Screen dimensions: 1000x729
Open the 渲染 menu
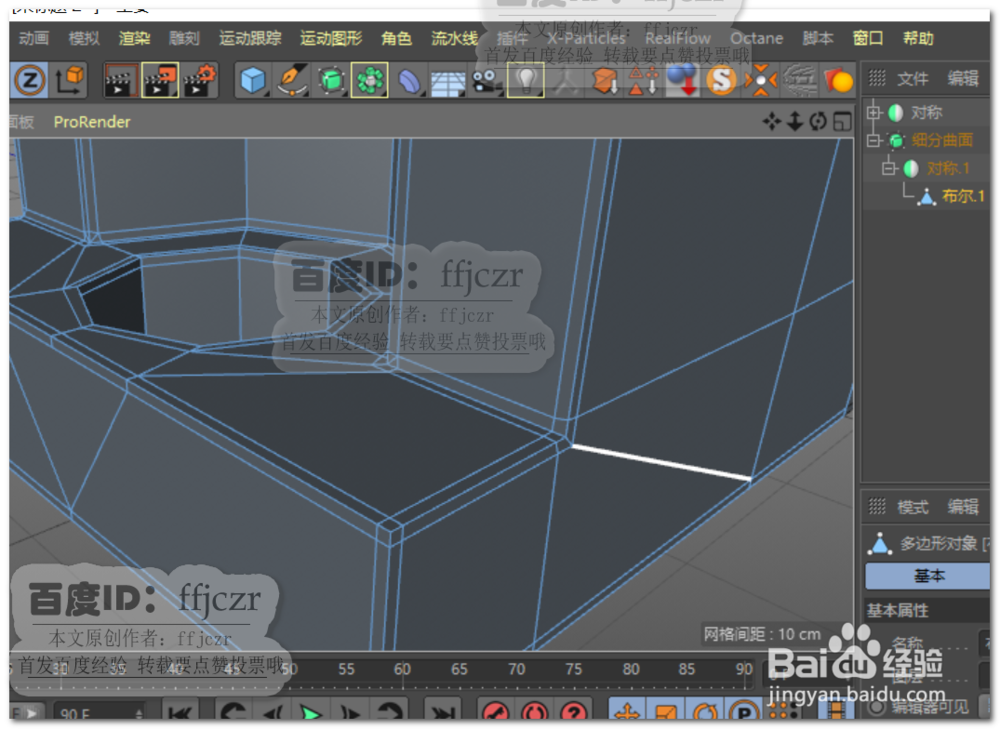click(x=134, y=38)
